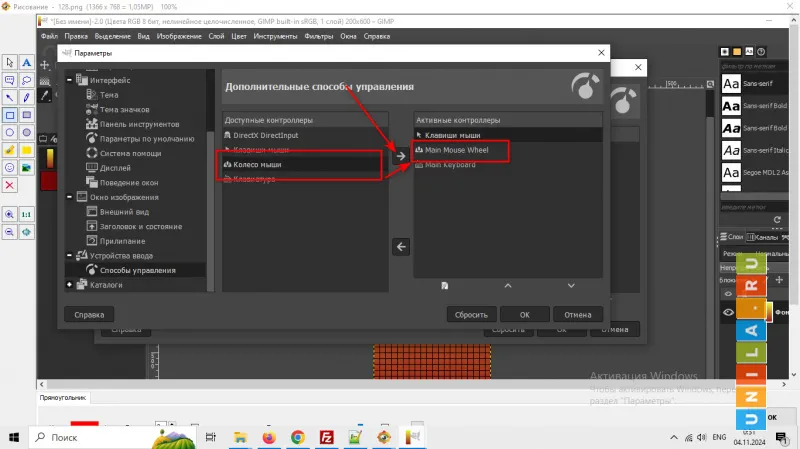The height and width of the screenshot is (449, 800).
Task: Move the controller up with the up chevron
Action: [507, 286]
